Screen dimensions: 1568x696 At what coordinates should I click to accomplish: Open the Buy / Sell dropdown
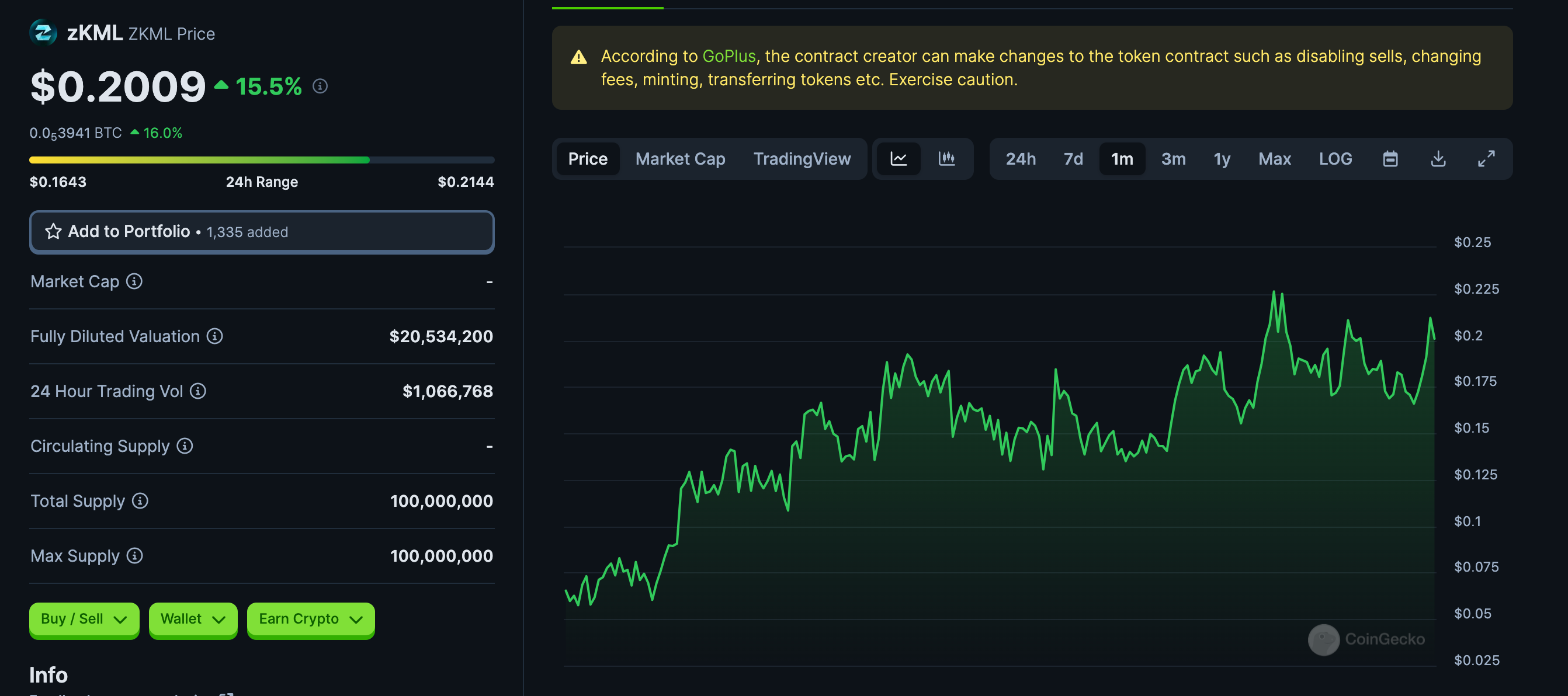pyautogui.click(x=84, y=620)
